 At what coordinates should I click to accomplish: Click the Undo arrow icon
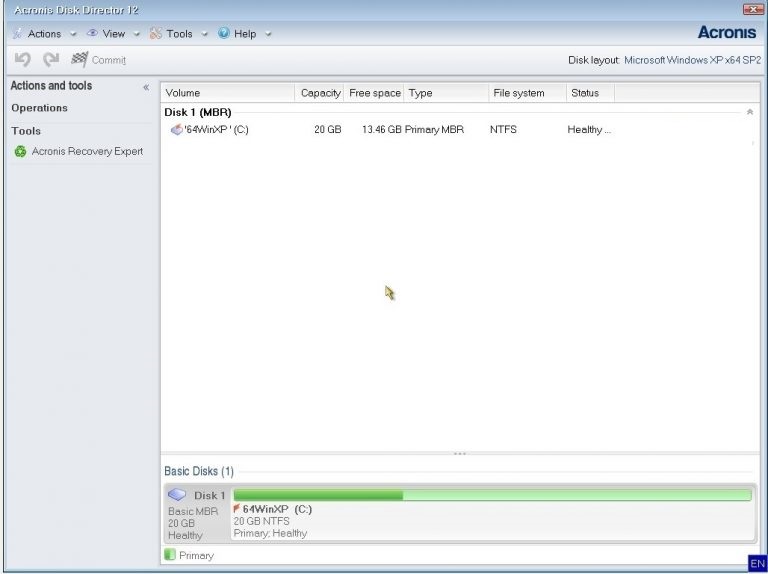[23, 60]
